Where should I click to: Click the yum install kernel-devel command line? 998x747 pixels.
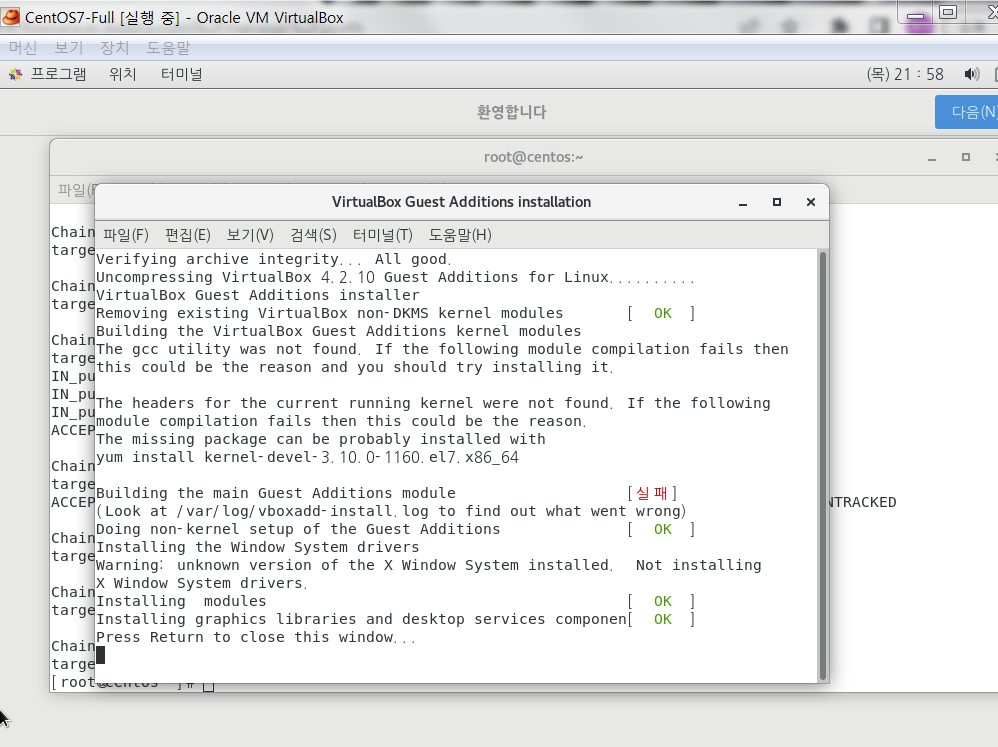point(307,457)
